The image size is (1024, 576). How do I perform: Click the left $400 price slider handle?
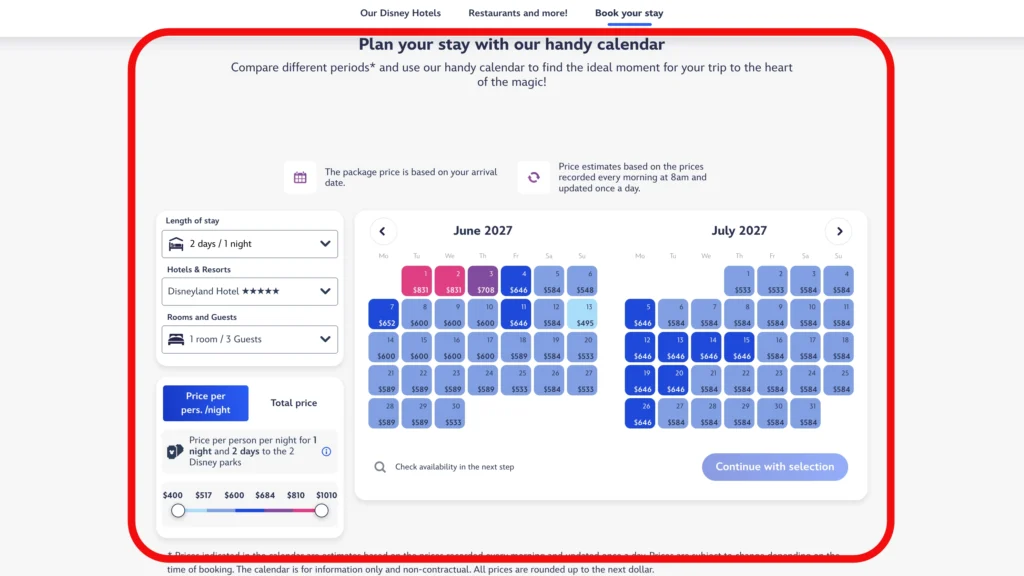coord(178,511)
